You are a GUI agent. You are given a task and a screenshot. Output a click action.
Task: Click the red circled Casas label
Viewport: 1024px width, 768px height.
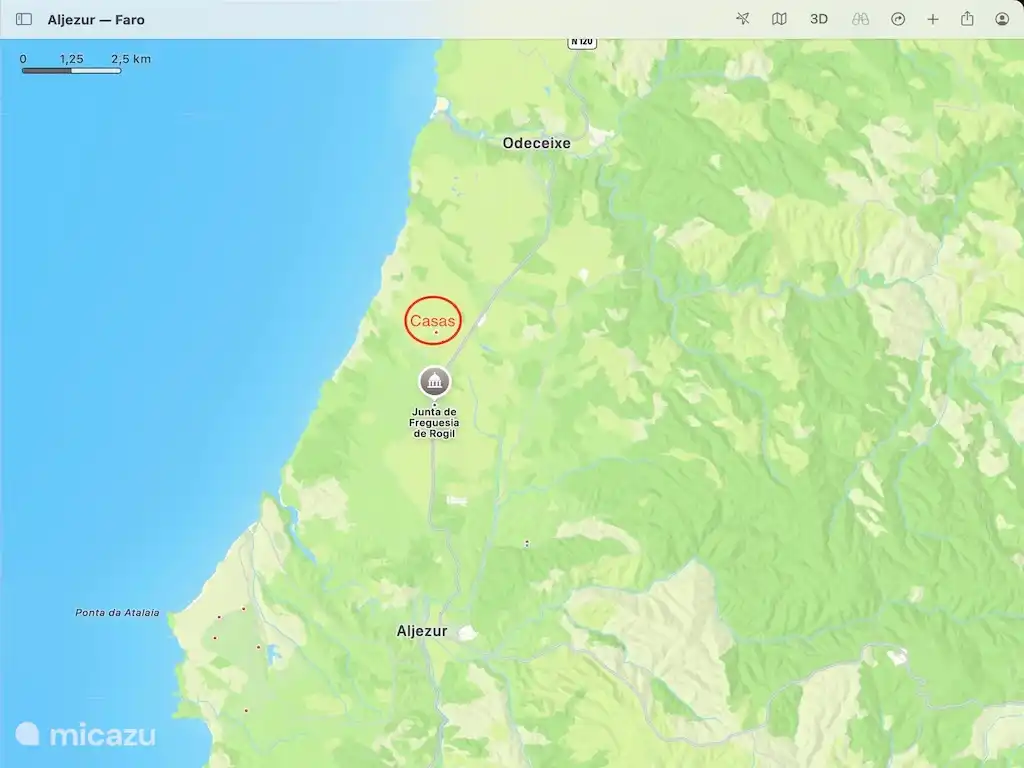pyautogui.click(x=432, y=320)
